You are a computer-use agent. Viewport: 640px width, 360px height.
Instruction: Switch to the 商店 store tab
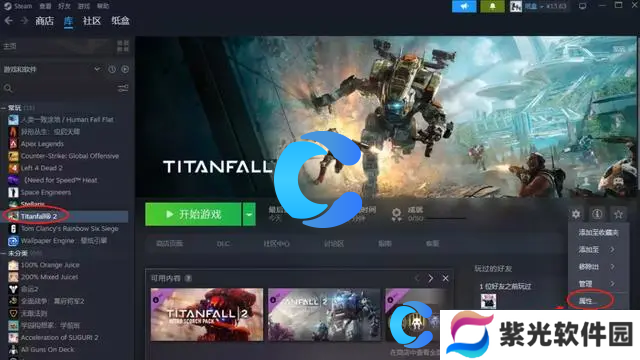(44, 21)
